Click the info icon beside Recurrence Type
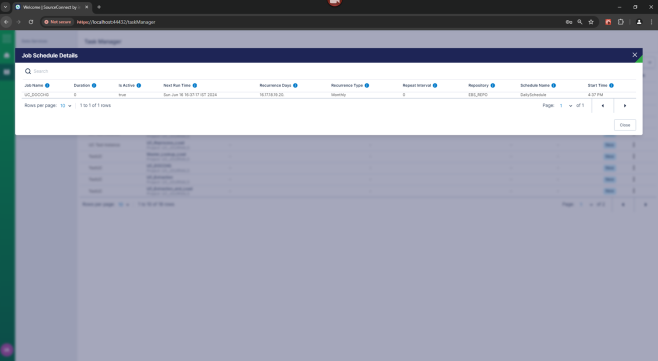Image resolution: width=658 pixels, height=361 pixels. tap(367, 85)
